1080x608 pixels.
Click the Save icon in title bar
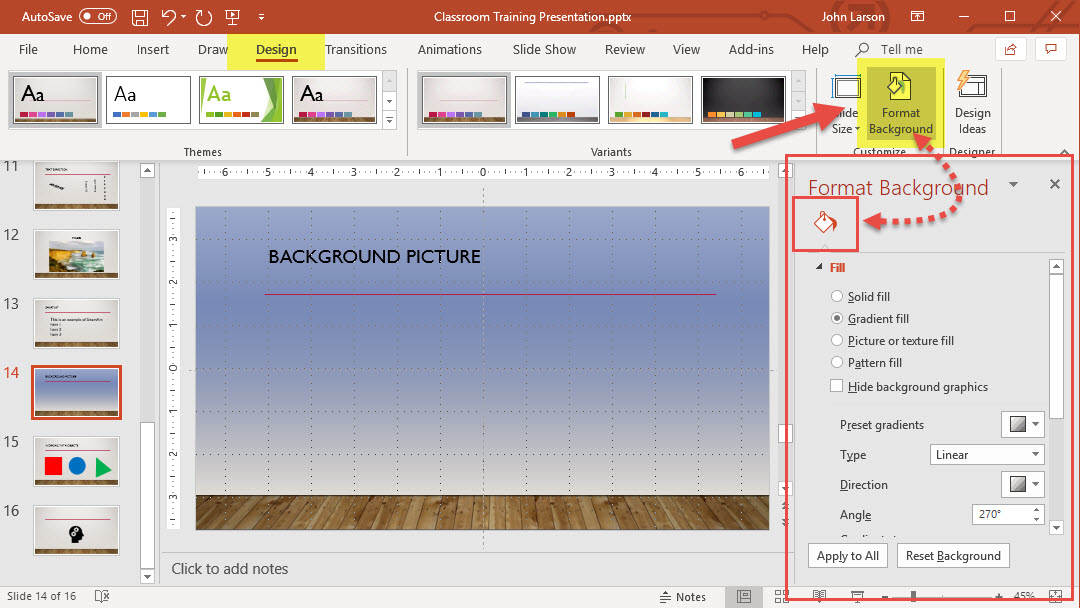click(x=141, y=17)
